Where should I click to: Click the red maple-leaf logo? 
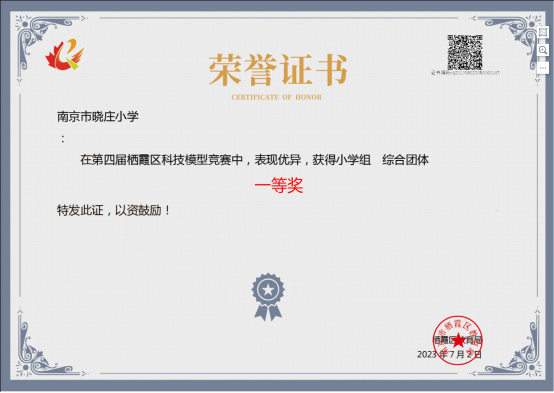[x=65, y=54]
